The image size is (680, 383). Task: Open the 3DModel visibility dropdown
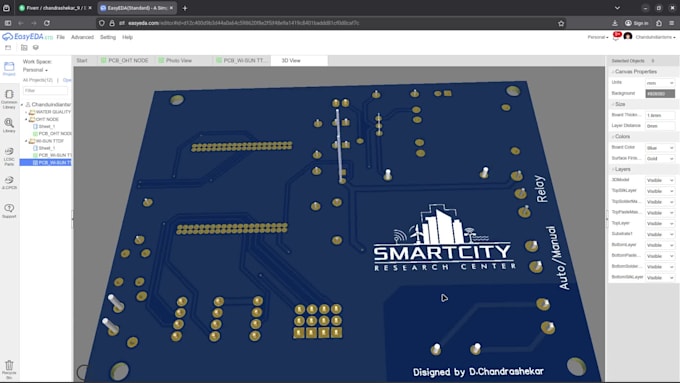pyautogui.click(x=660, y=180)
